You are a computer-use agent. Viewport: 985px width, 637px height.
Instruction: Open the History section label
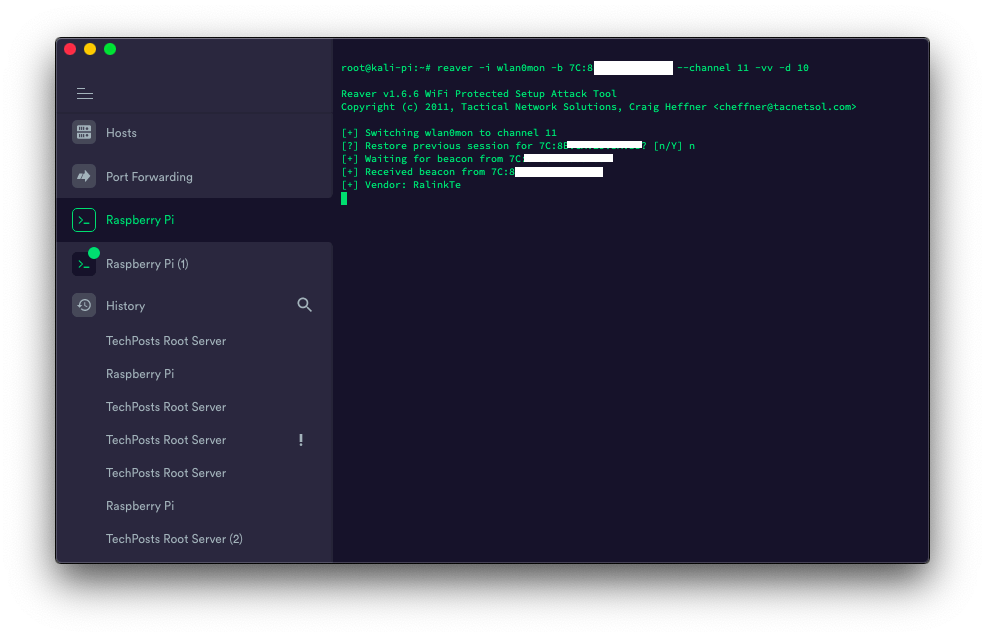click(x=126, y=306)
